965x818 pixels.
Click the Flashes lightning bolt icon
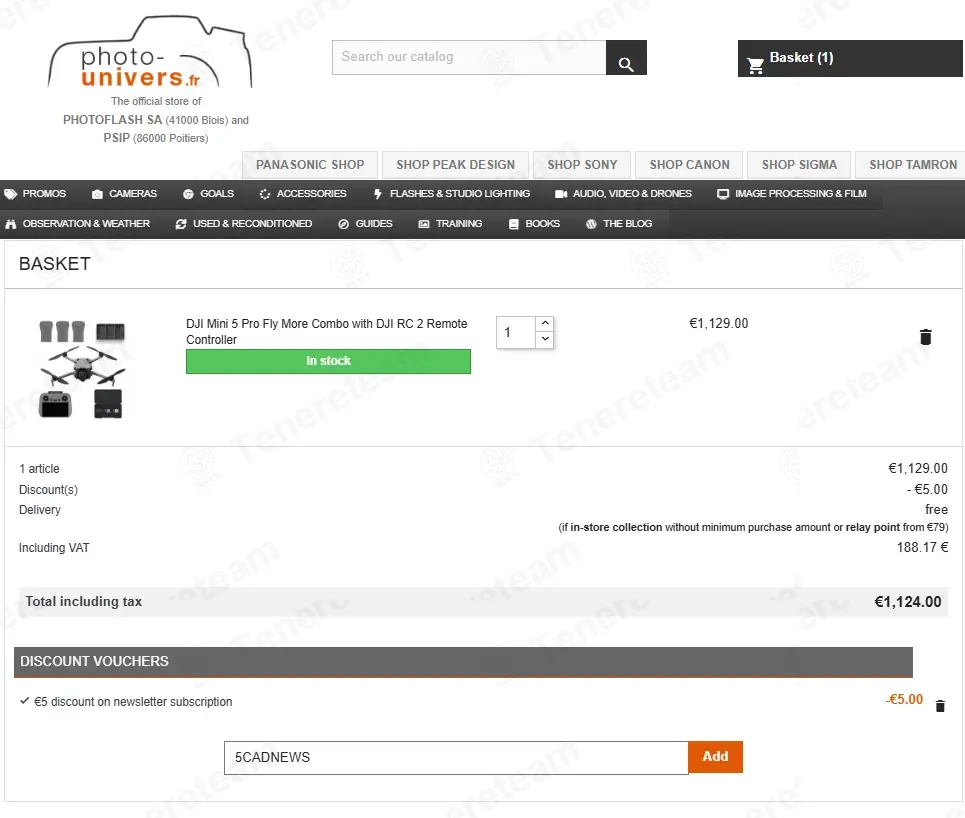(x=378, y=194)
